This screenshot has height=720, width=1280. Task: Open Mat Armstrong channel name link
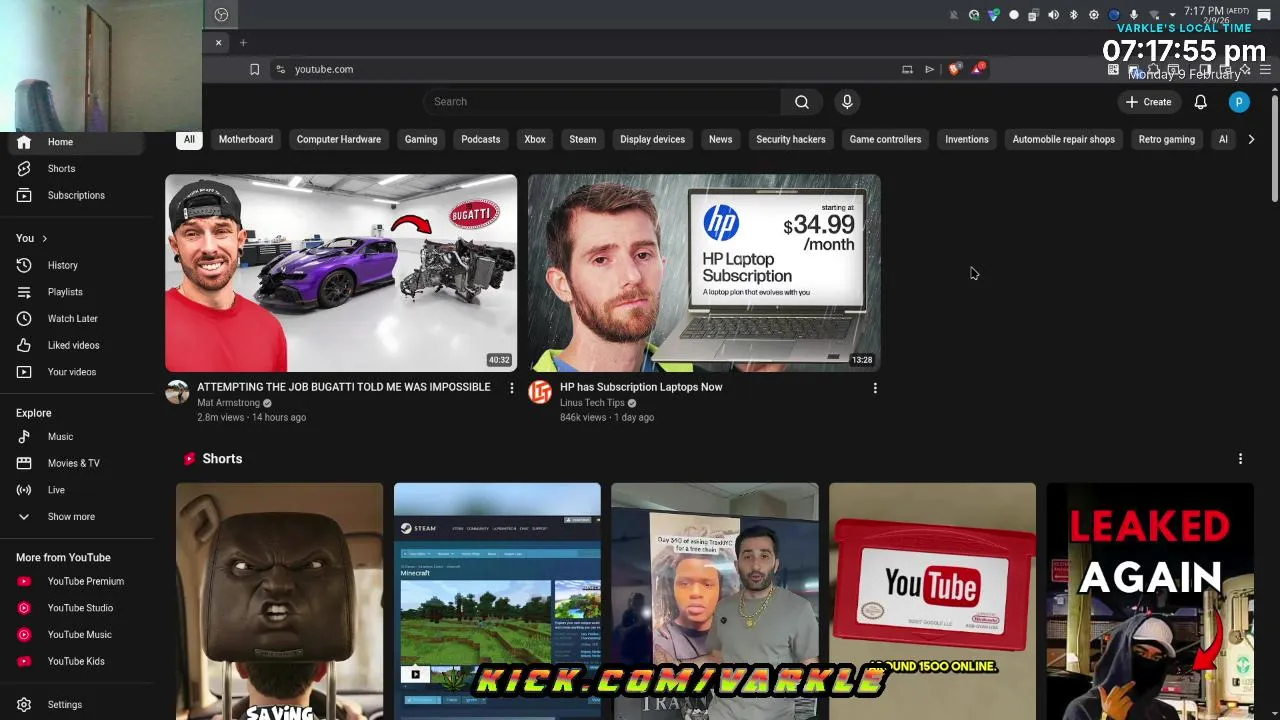[228, 403]
